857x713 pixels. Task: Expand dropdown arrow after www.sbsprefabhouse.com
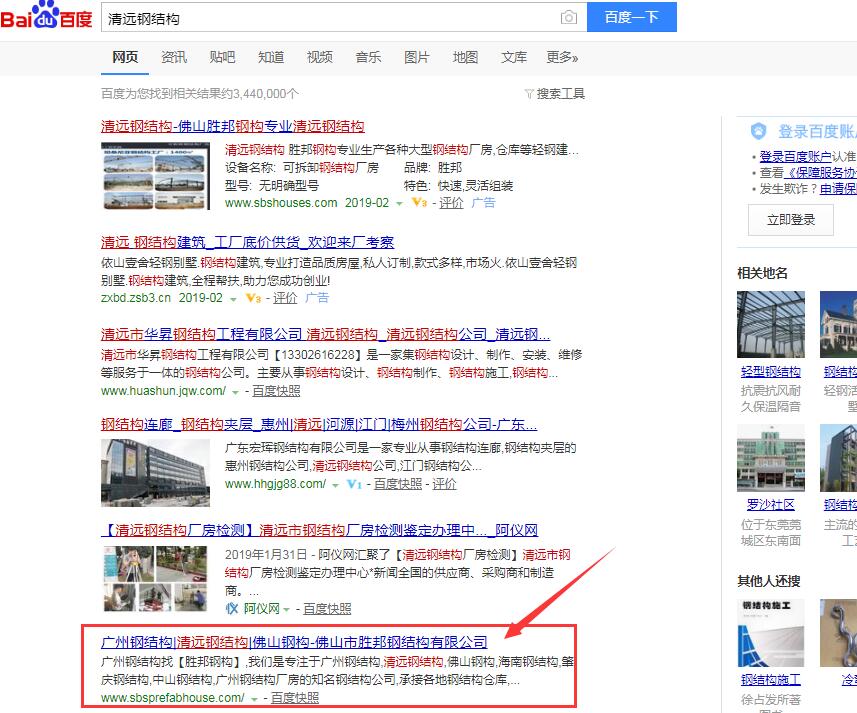(x=254, y=698)
